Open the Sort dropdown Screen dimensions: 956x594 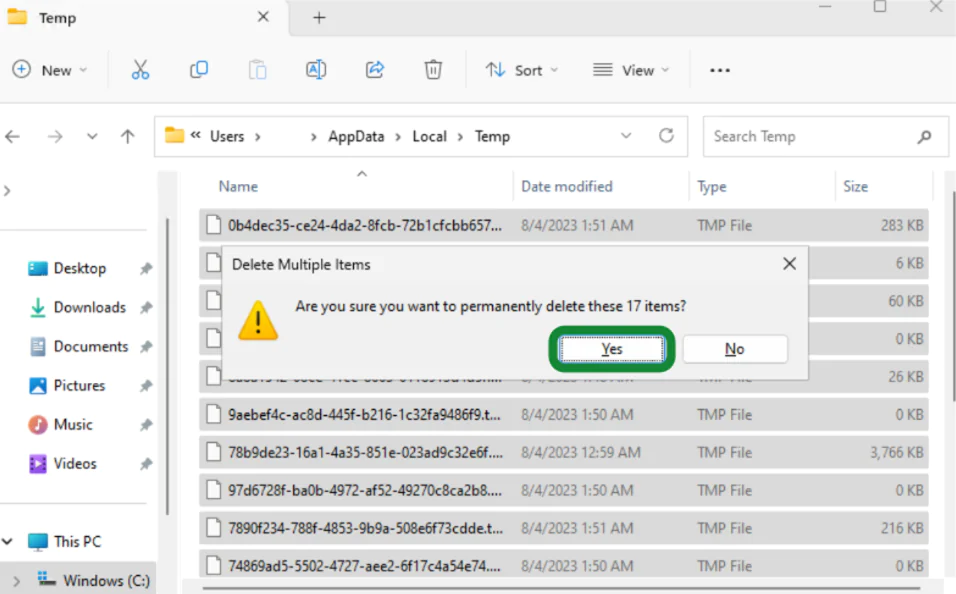[522, 70]
